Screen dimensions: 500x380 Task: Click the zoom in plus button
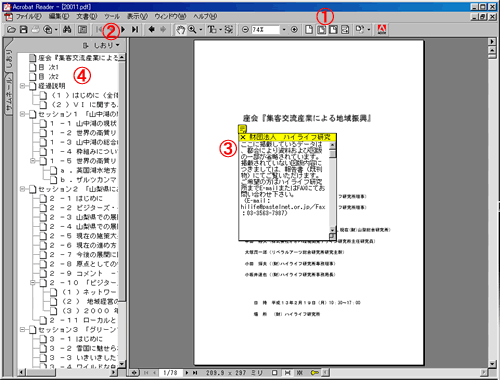[294, 30]
